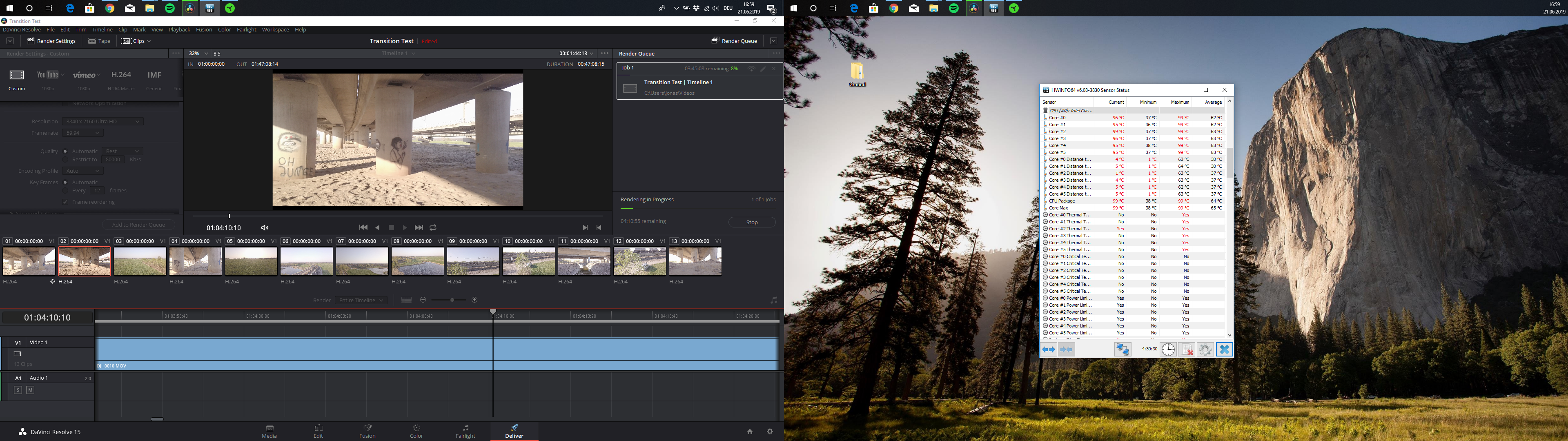Stop the render with Stop button

(752, 222)
